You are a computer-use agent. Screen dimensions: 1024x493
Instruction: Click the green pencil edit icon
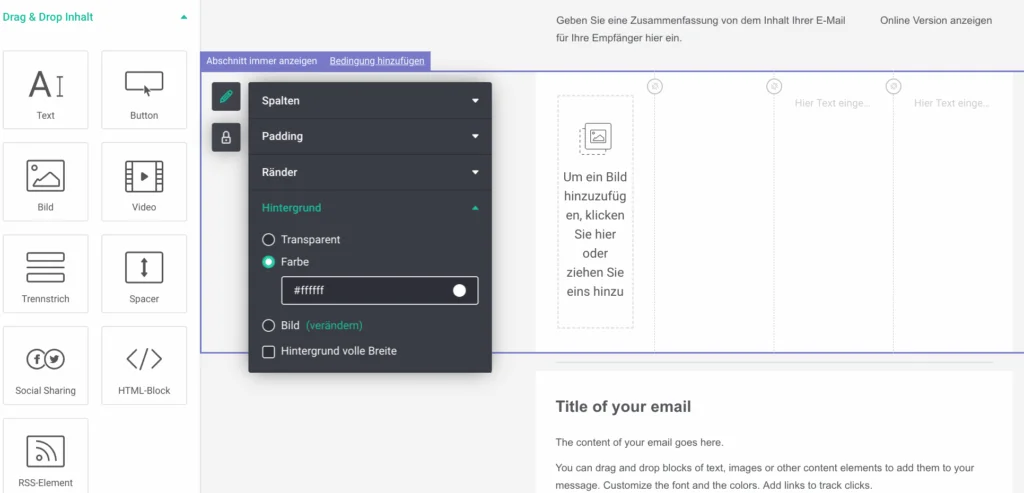(226, 97)
